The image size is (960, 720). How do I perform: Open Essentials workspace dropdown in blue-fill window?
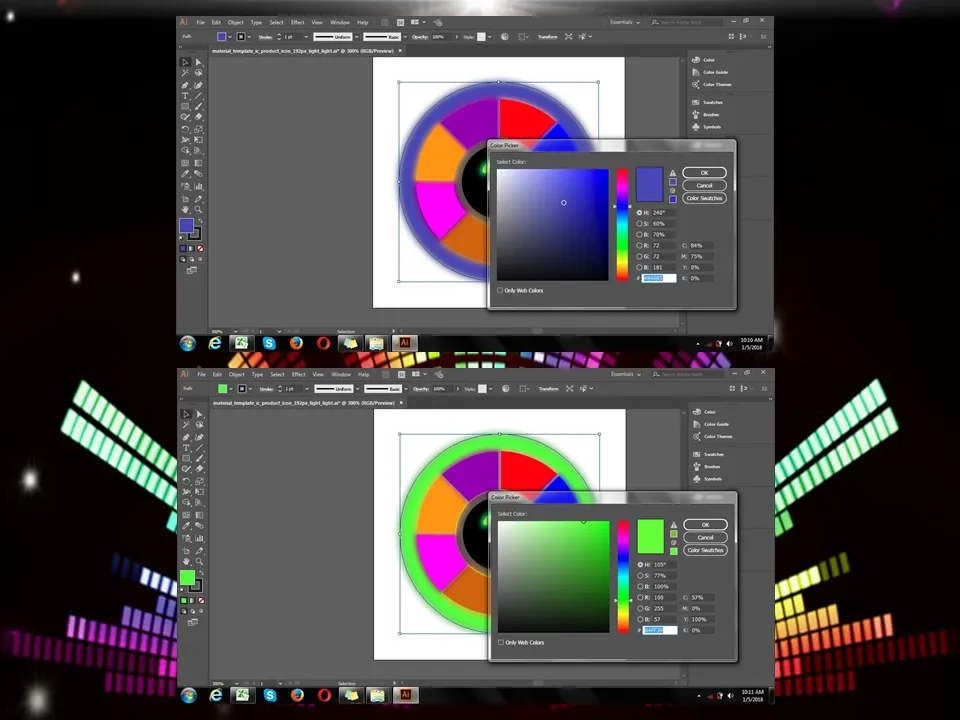(624, 22)
